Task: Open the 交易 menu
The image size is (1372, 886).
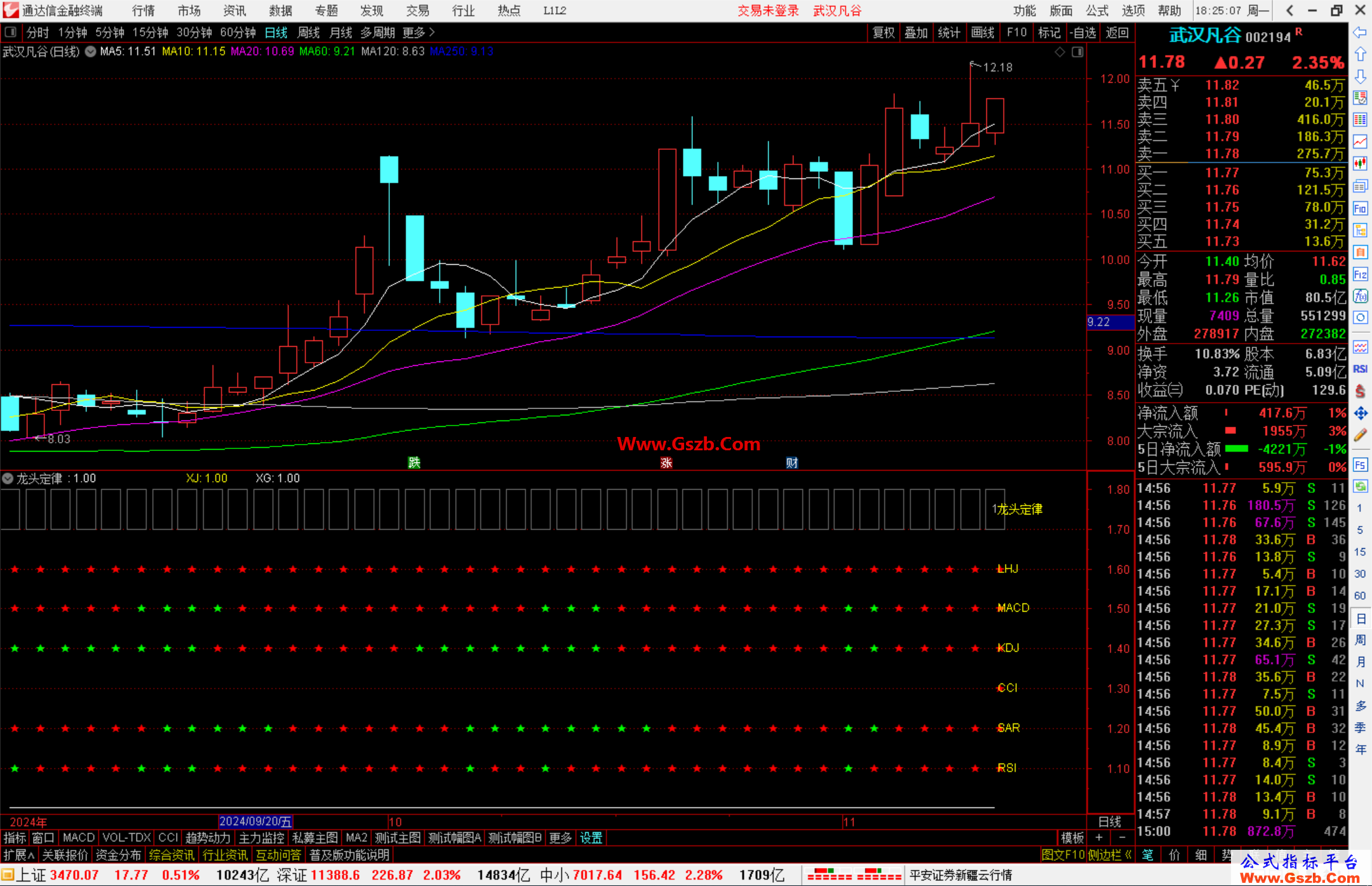Action: pos(418,11)
